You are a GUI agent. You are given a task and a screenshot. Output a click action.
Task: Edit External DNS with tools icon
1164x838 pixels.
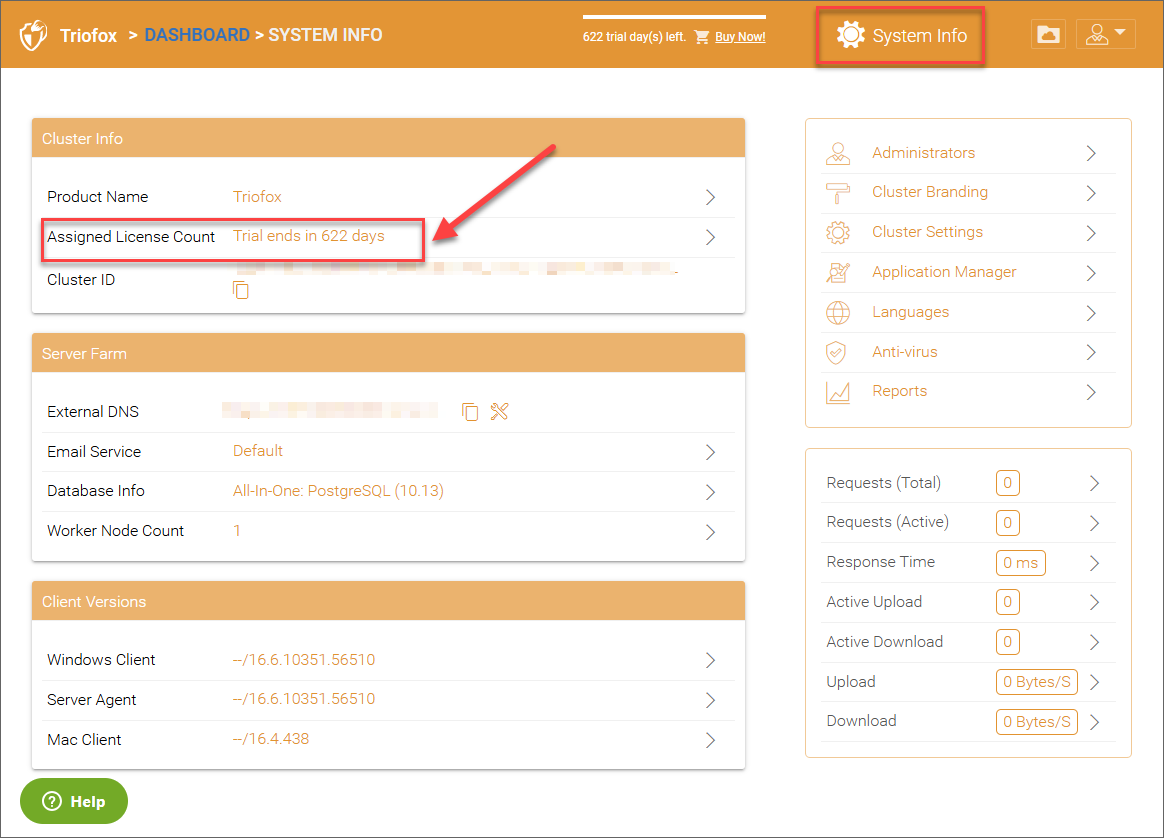click(500, 411)
